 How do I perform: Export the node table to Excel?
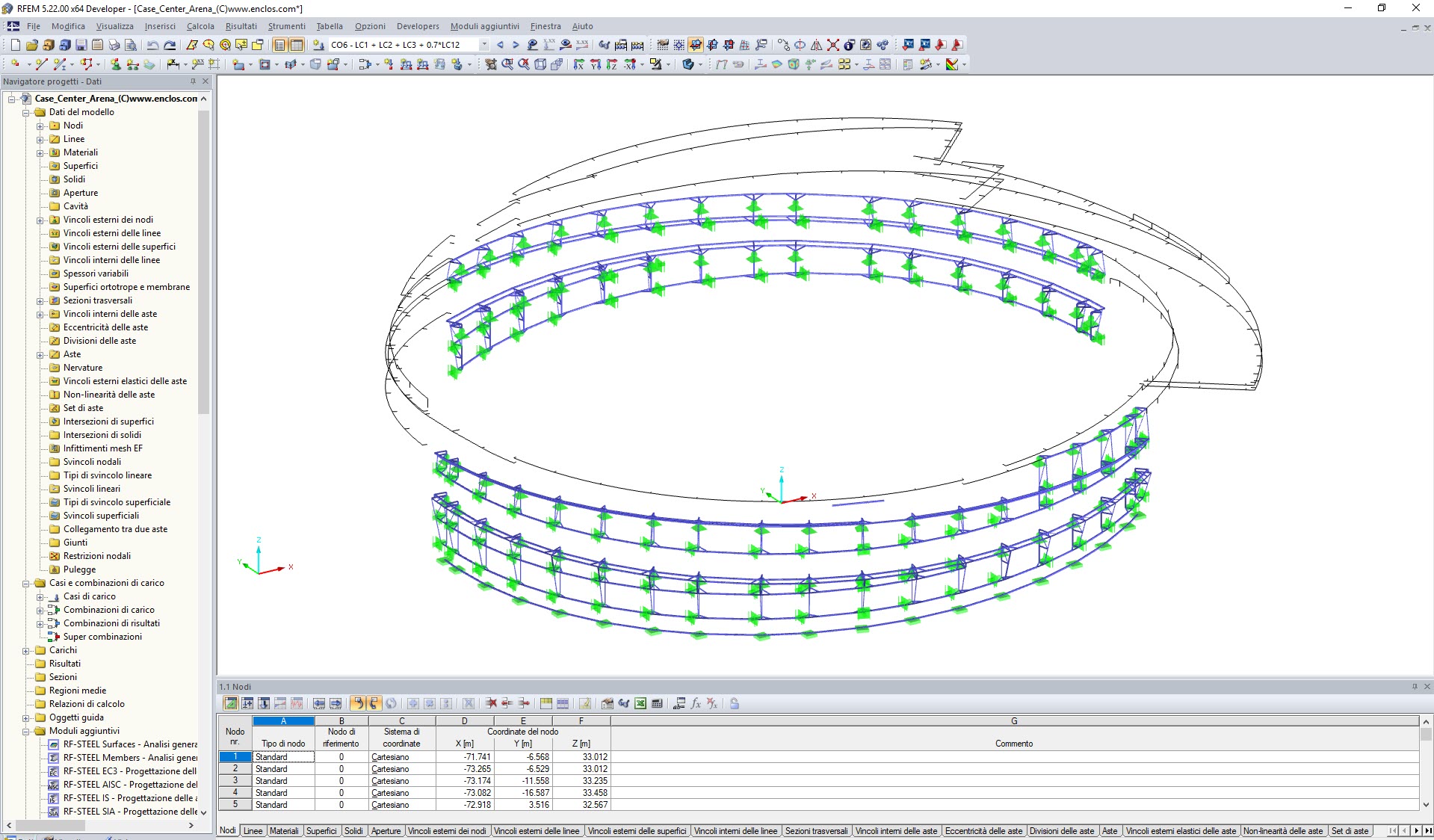click(639, 703)
